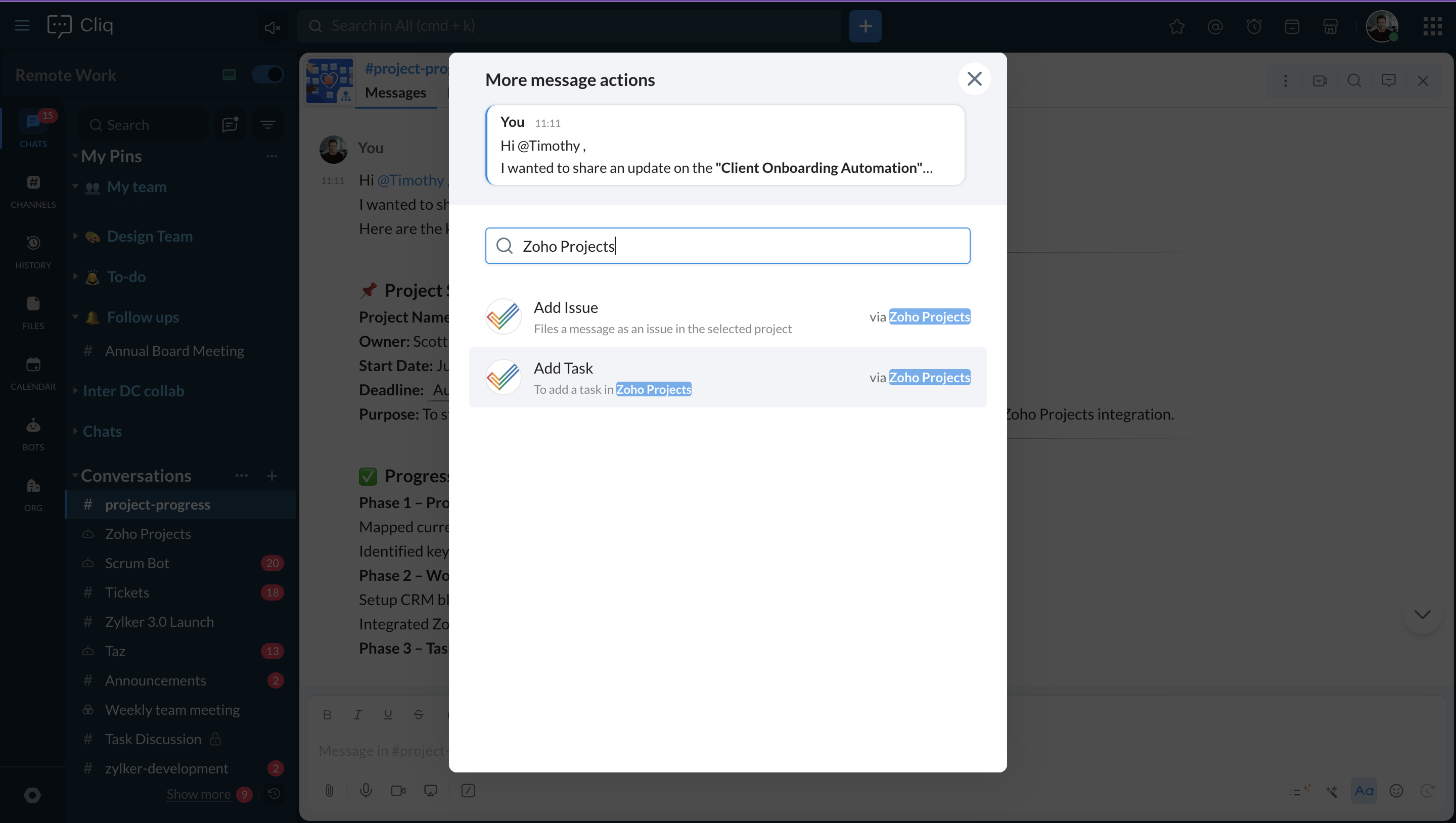The image size is (1456, 823).
Task: Click the Remote Work monitor icon
Action: tap(229, 75)
